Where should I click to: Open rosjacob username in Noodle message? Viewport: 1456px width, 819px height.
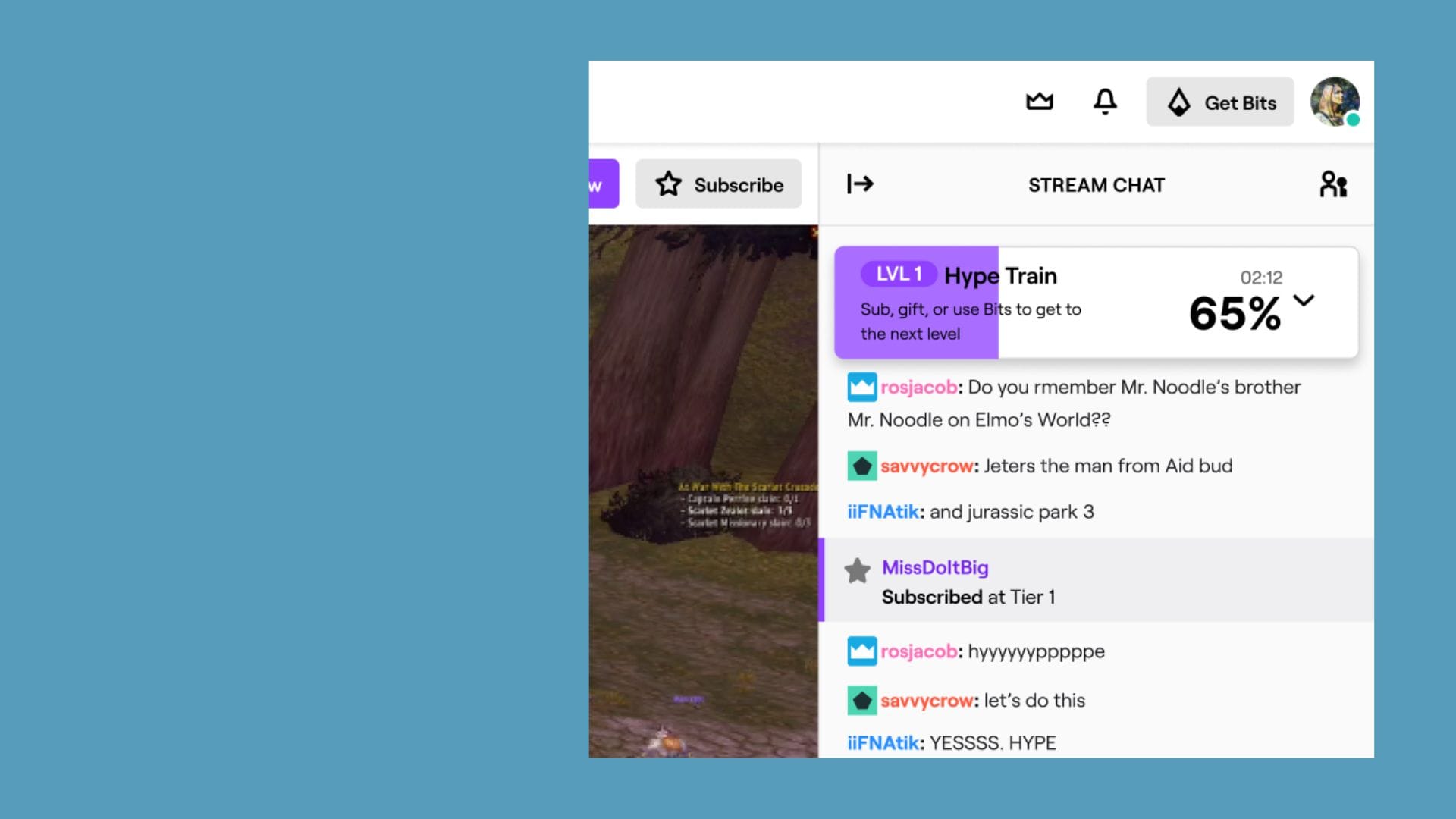(x=918, y=388)
